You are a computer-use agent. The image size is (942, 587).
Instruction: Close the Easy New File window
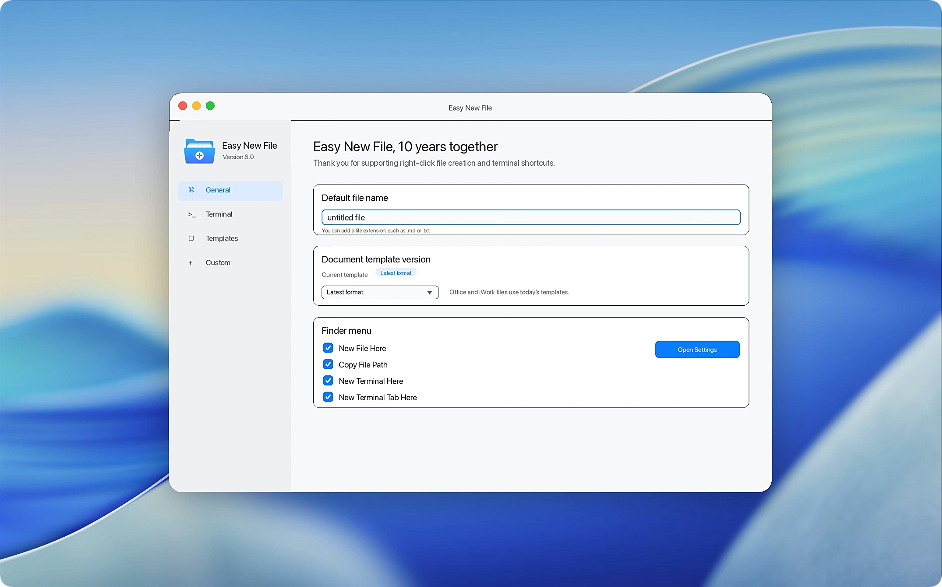(183, 106)
